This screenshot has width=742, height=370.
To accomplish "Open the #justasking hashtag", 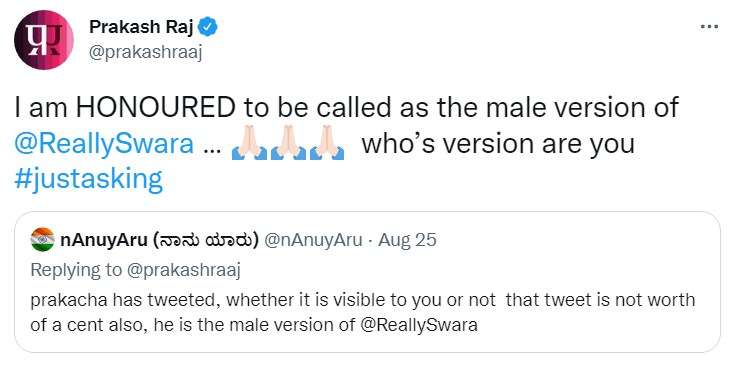I will pyautogui.click(x=88, y=180).
